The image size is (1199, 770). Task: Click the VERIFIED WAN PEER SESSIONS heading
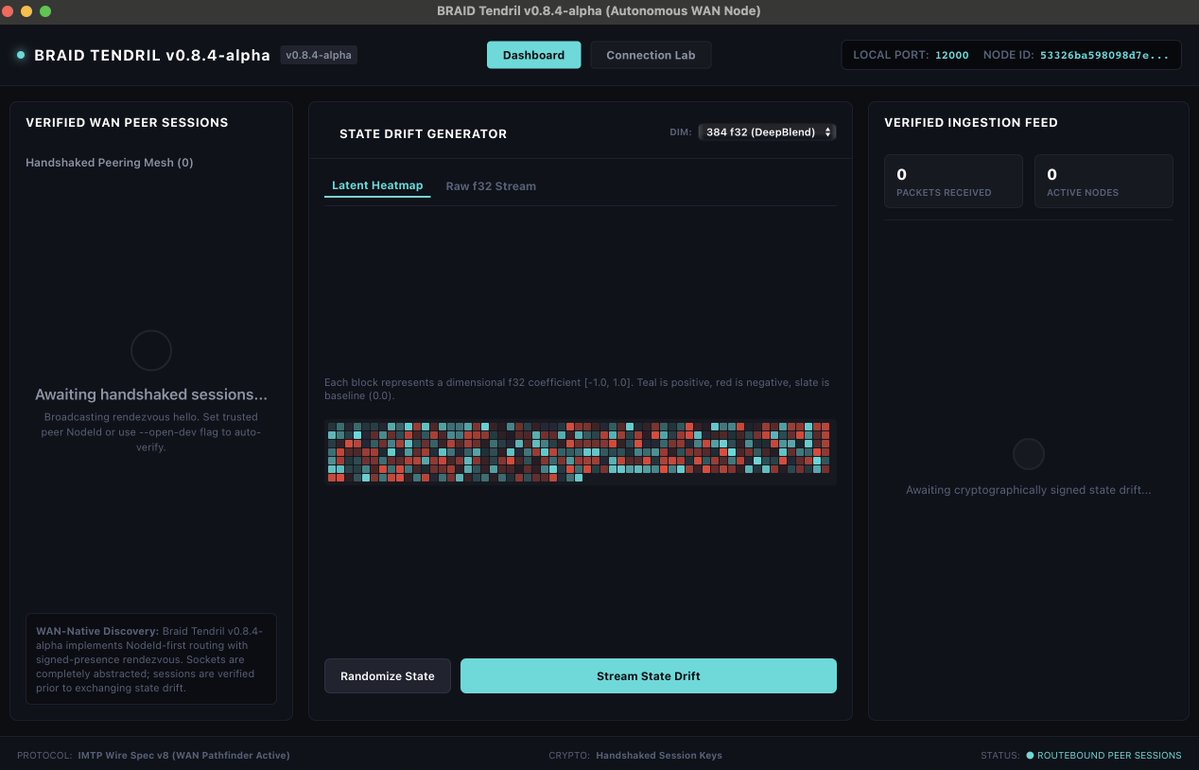click(x=127, y=122)
